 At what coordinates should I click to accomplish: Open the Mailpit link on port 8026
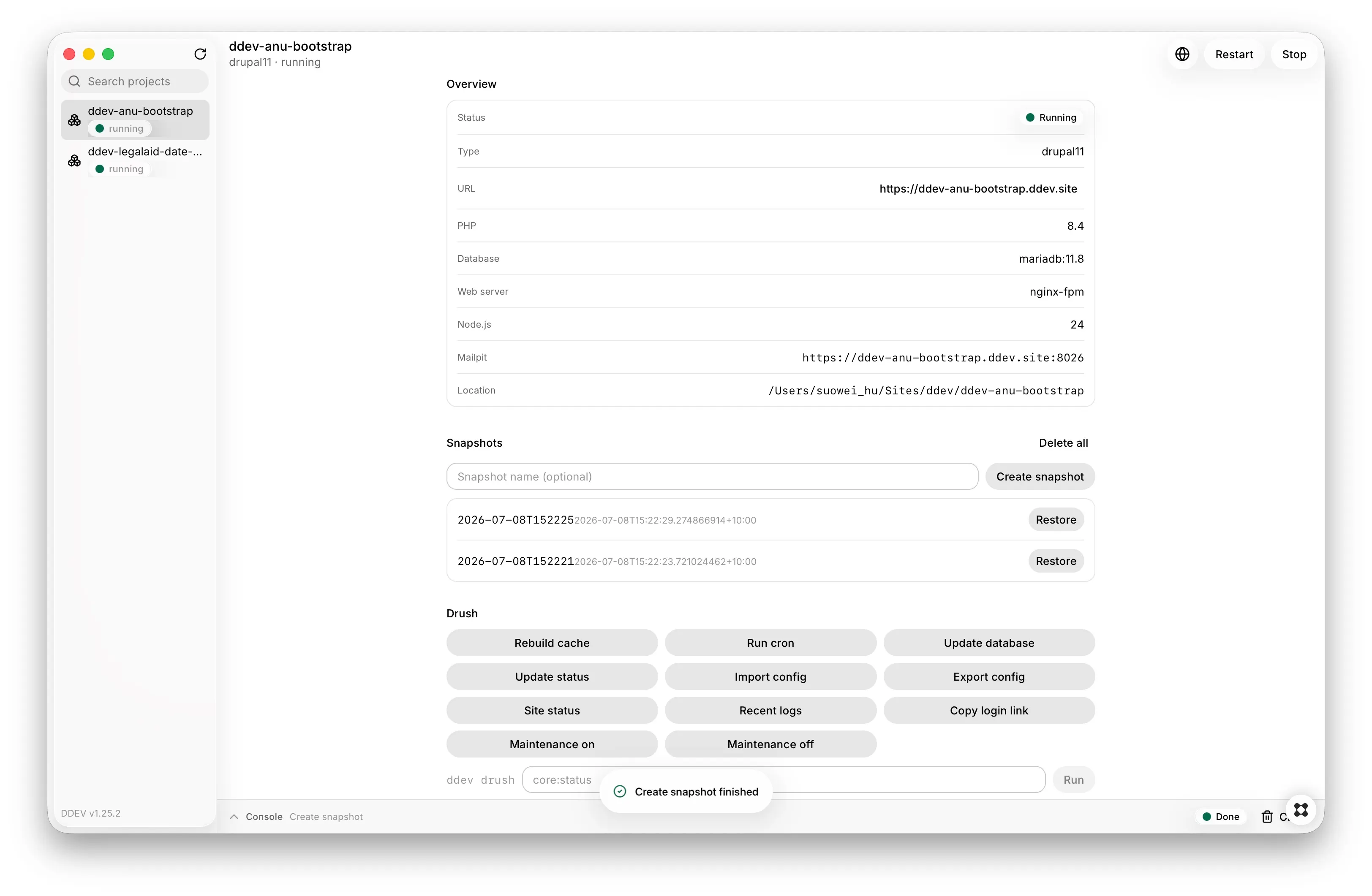point(942,357)
